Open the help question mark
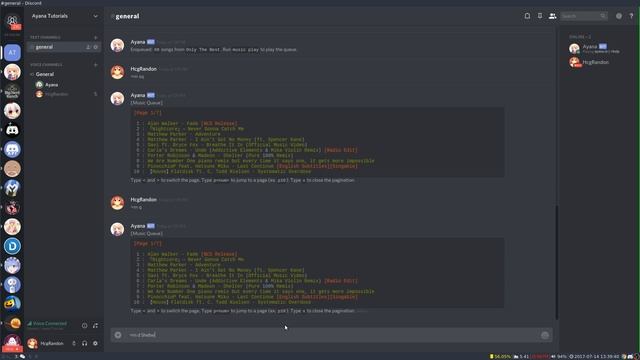The image size is (640, 360). coord(631,16)
